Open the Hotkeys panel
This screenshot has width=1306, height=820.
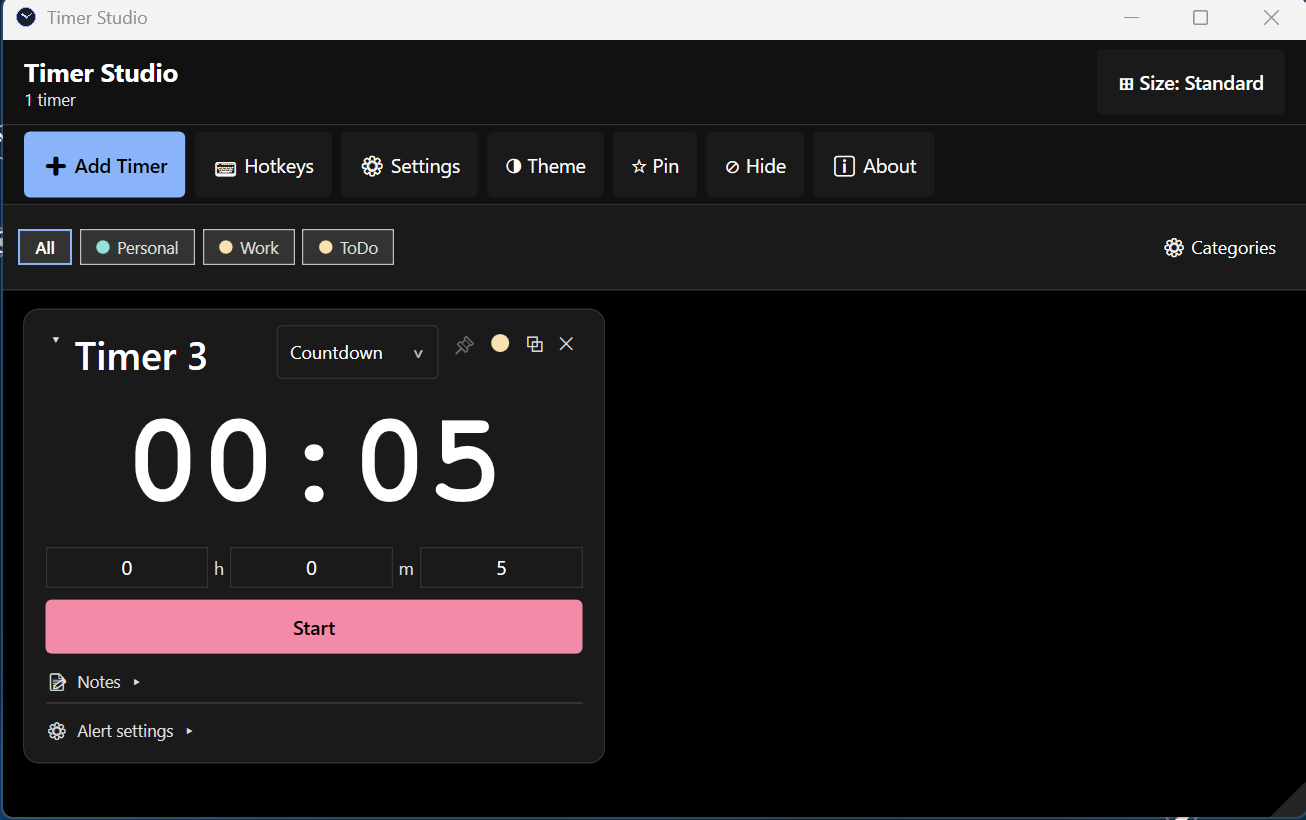[x=264, y=165]
